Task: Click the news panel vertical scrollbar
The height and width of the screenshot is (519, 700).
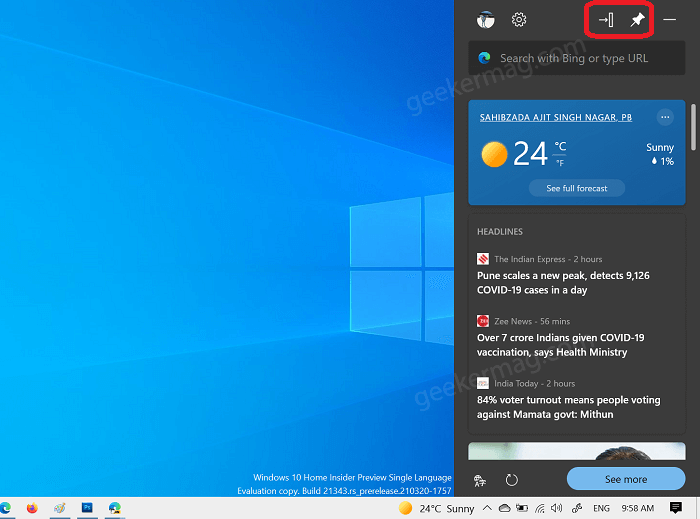Action: tap(693, 127)
